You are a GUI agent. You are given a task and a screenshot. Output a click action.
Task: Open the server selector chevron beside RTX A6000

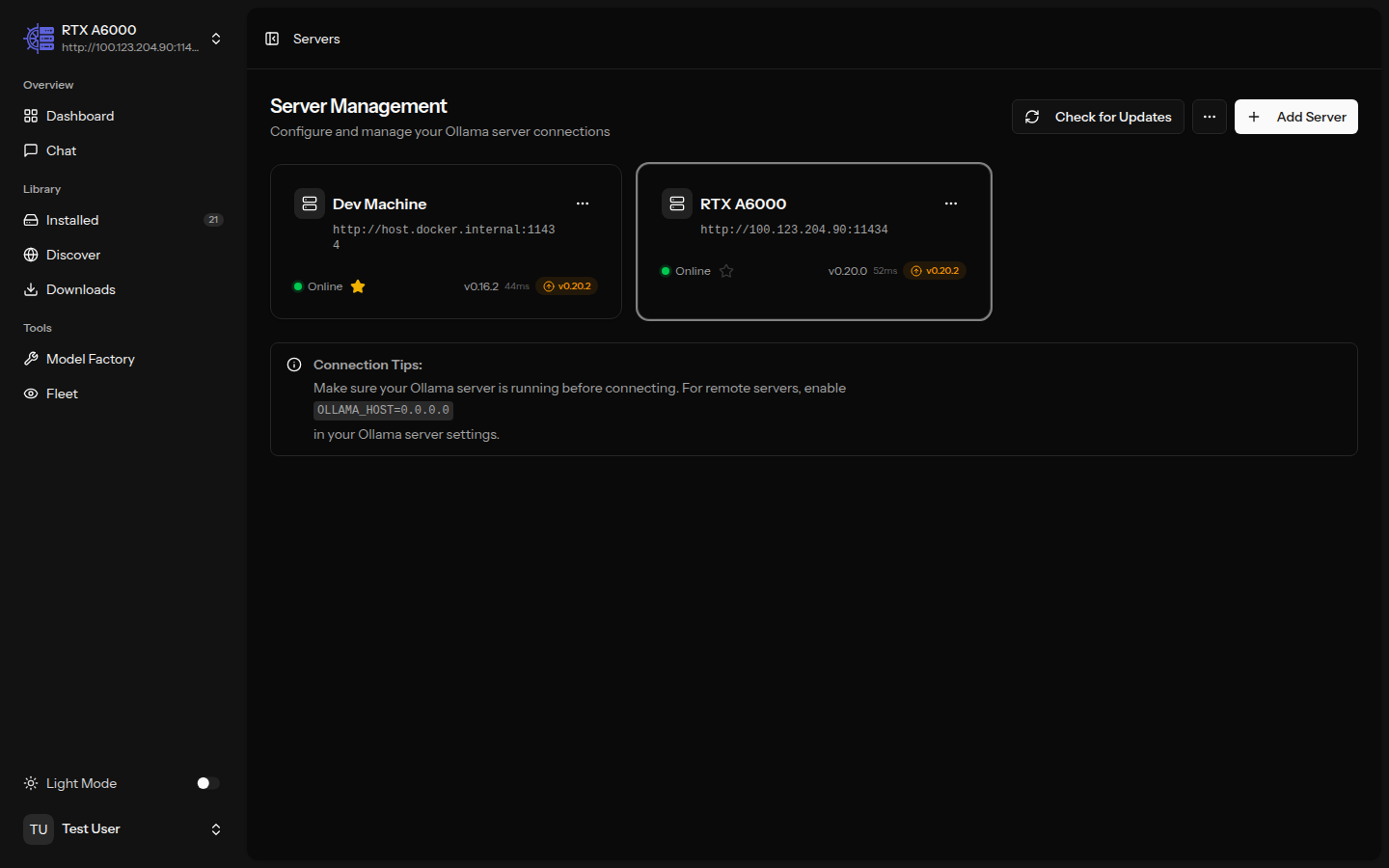[x=216, y=39]
